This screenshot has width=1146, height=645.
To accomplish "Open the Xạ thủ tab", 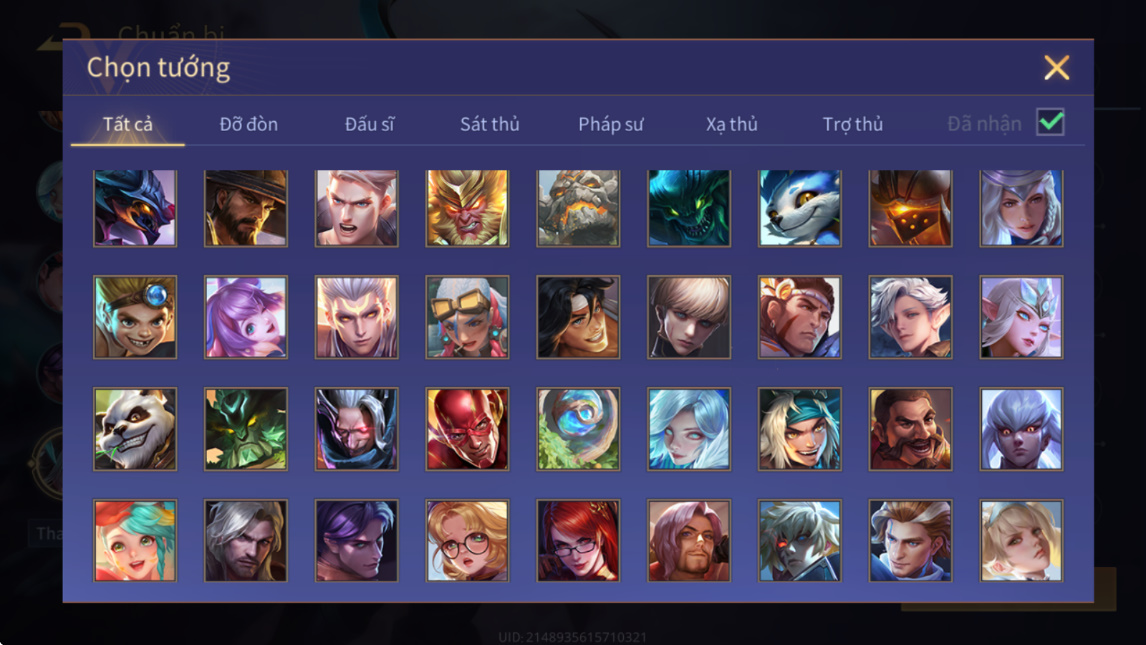I will [x=732, y=124].
